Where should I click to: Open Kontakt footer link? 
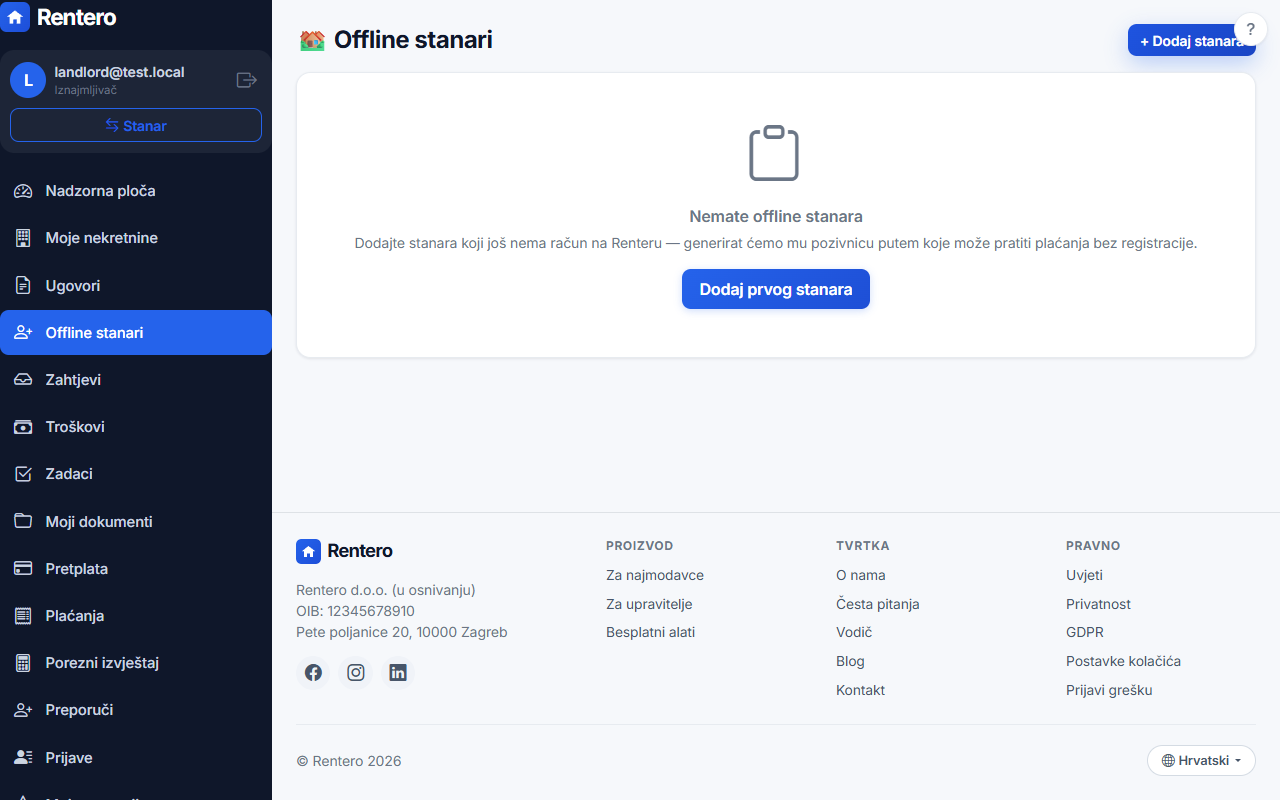click(860, 690)
